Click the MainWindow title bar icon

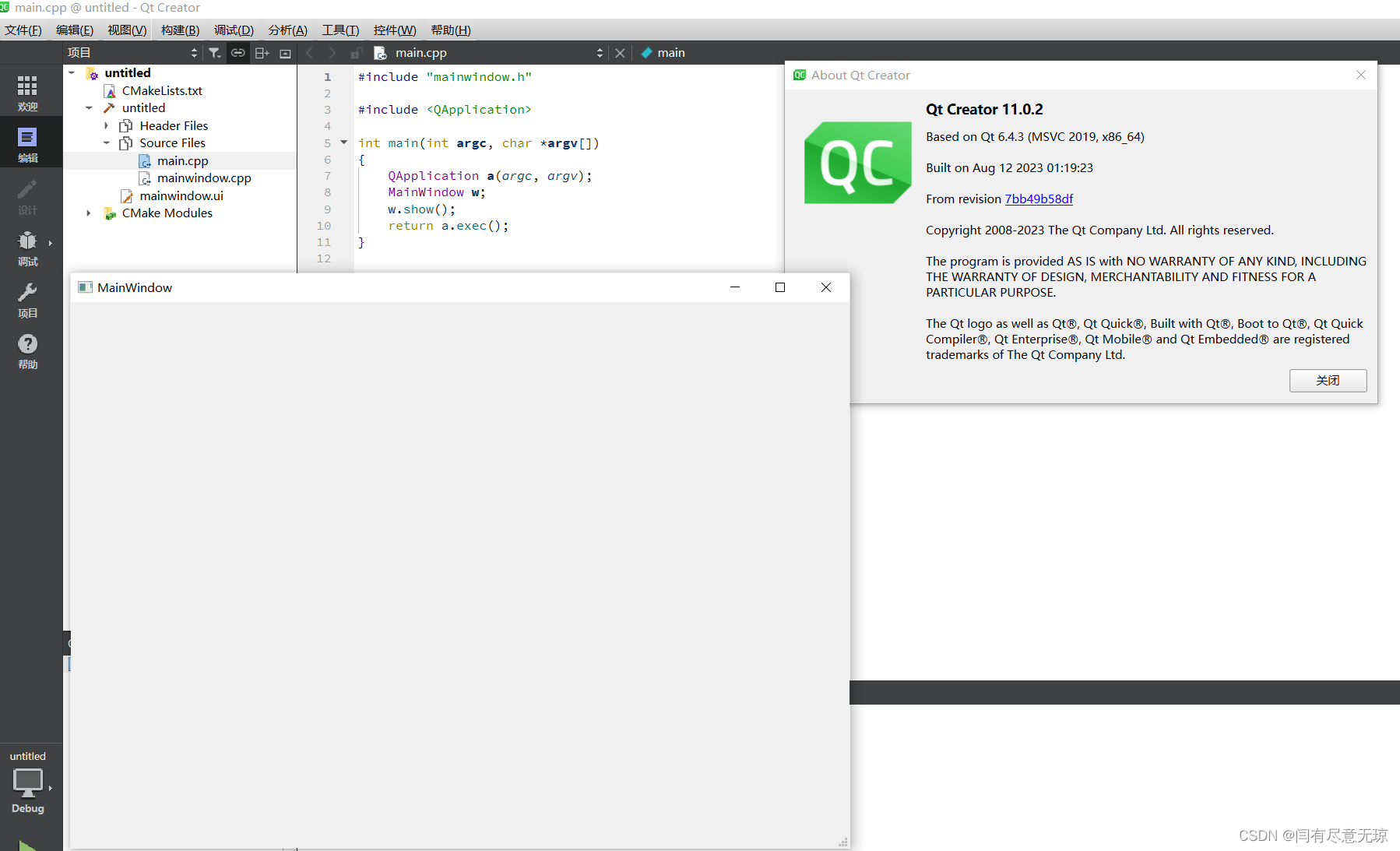coord(86,287)
